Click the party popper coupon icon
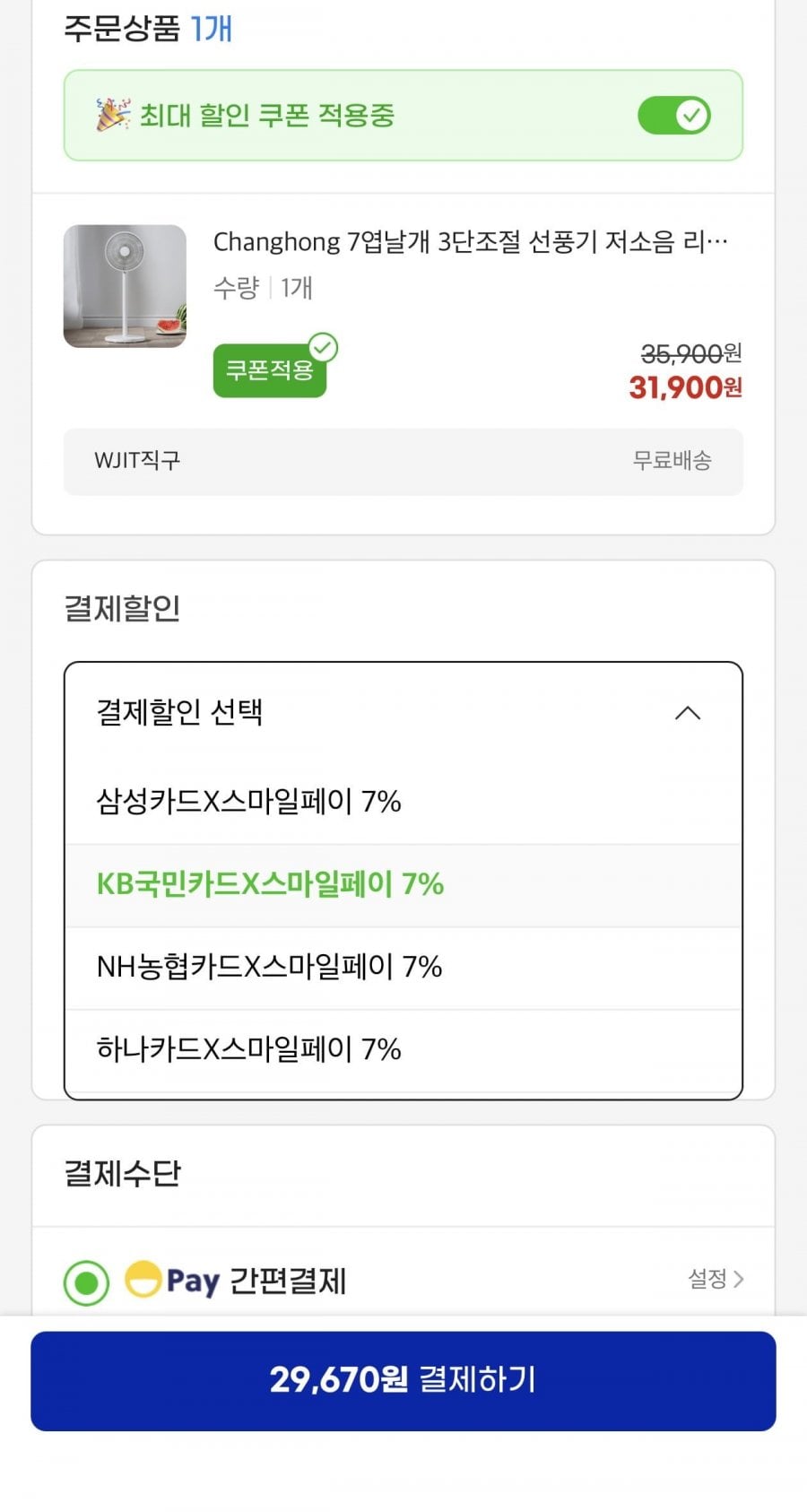The width and height of the screenshot is (807, 1512). coord(113,115)
